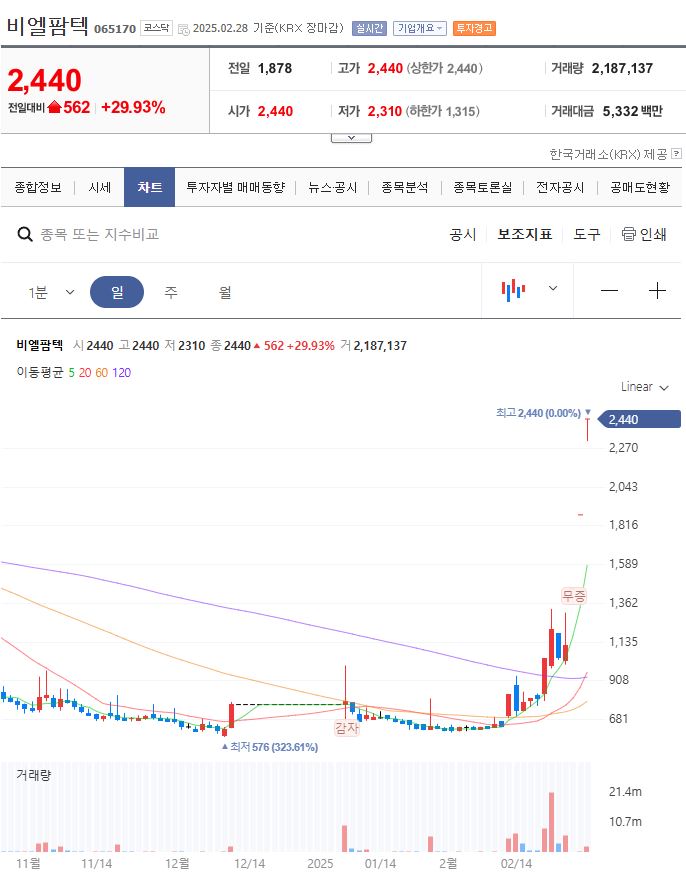Click the 보조지표 indicators button
The width and height of the screenshot is (686, 894).
click(525, 234)
